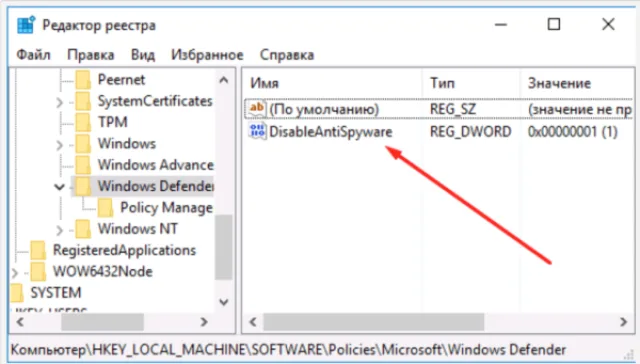Select the Peernet key
Viewport: 640px width, 364px height.
(121, 80)
